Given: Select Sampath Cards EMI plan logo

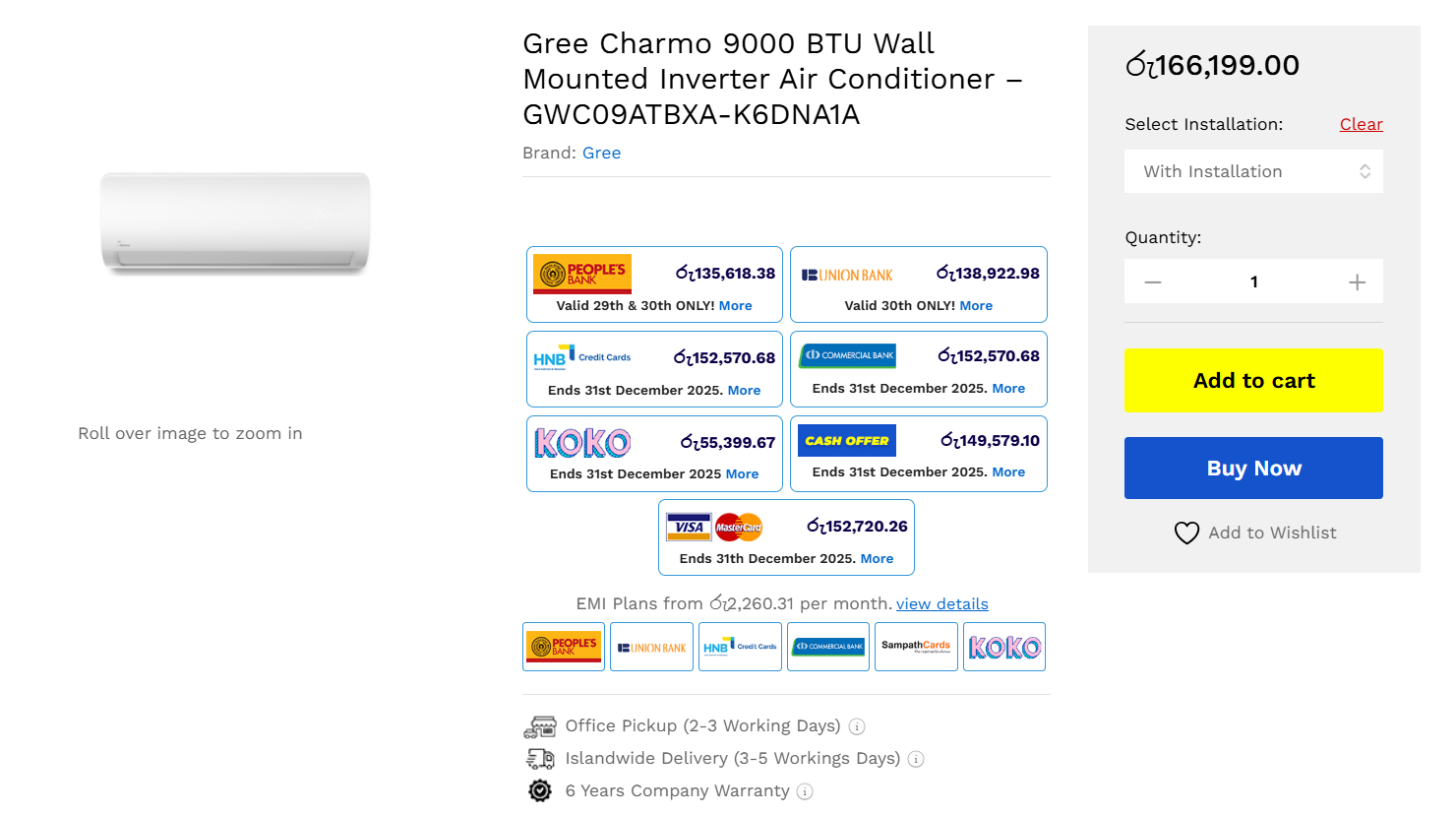Looking at the screenshot, I should pyautogui.click(x=916, y=647).
